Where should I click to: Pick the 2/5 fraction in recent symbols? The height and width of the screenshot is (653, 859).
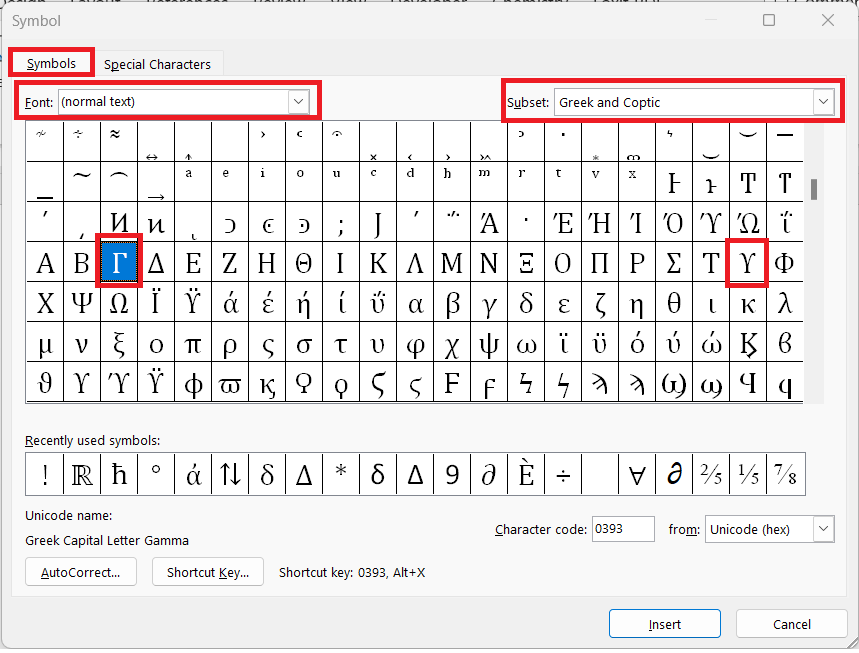(711, 474)
